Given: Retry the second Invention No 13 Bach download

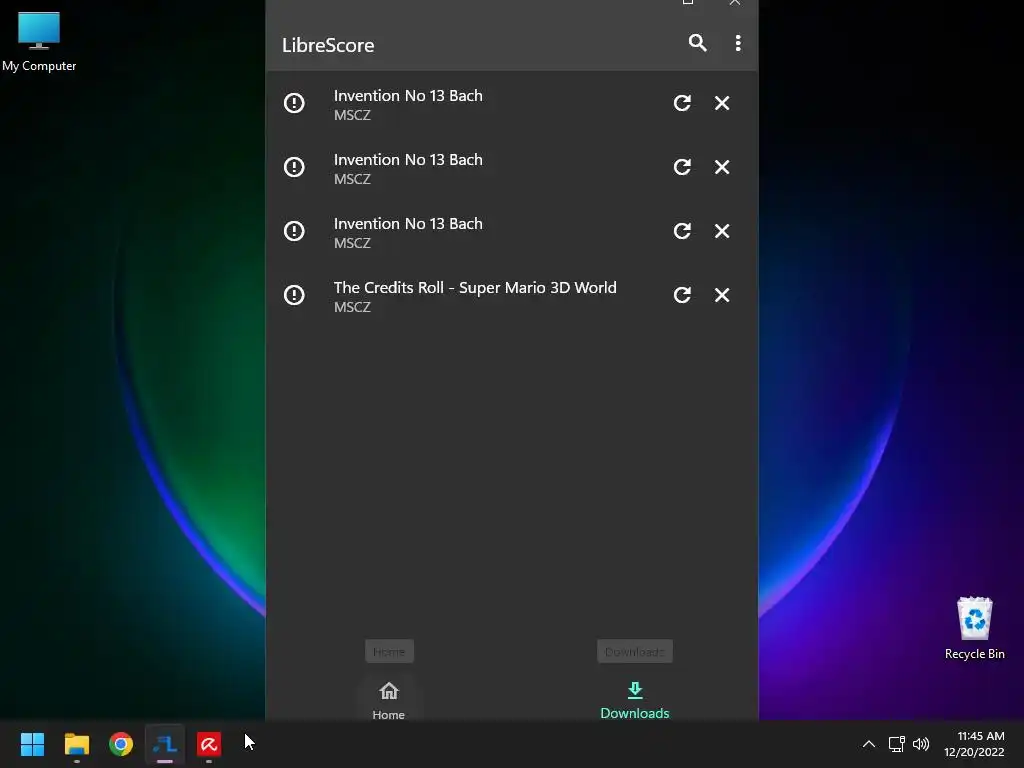Looking at the screenshot, I should pyautogui.click(x=682, y=167).
